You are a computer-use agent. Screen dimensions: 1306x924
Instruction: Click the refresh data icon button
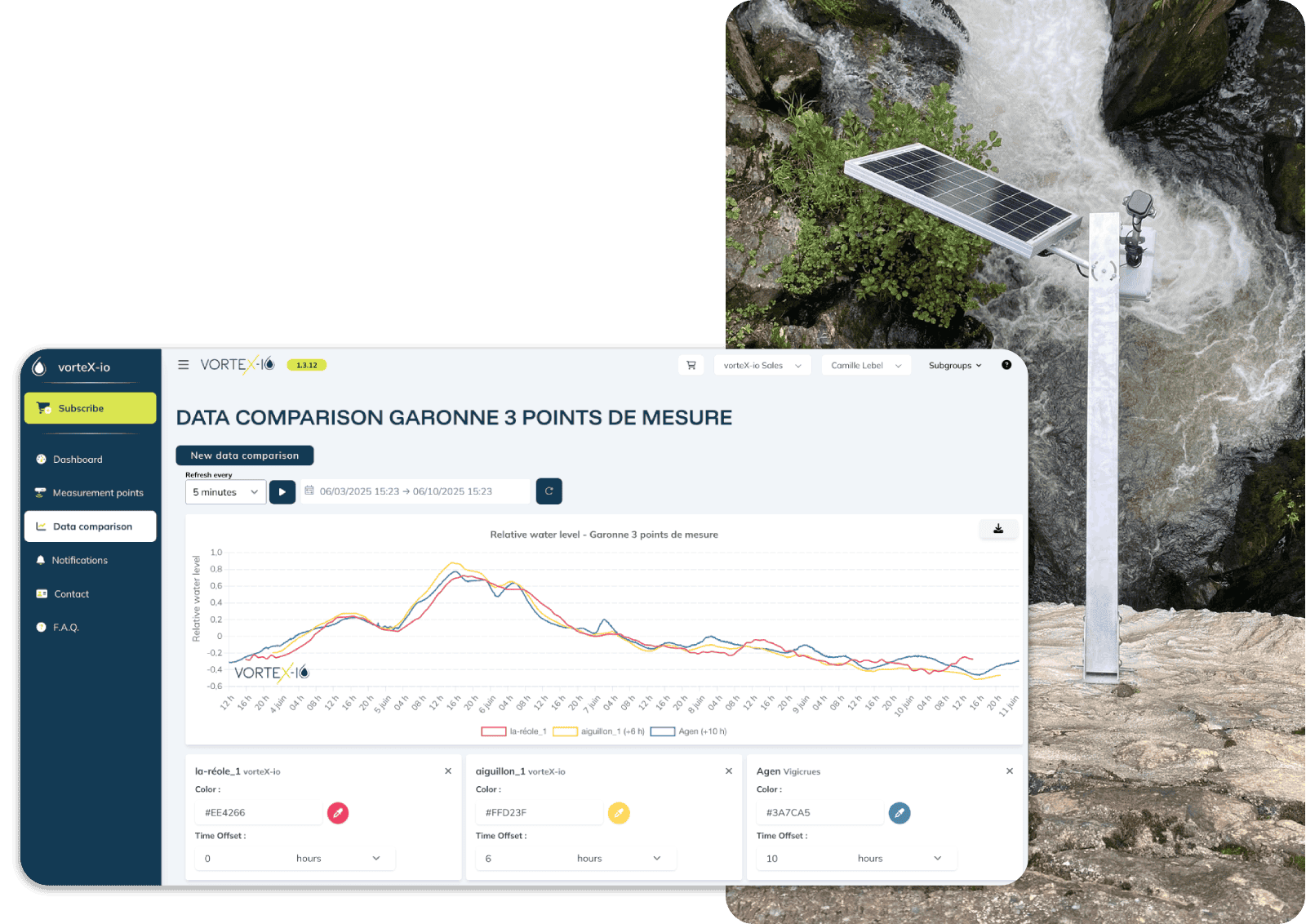point(549,491)
